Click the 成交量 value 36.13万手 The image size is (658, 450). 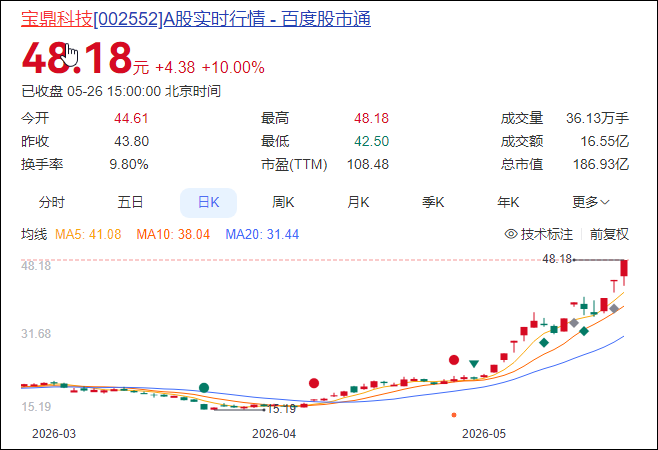[598, 118]
